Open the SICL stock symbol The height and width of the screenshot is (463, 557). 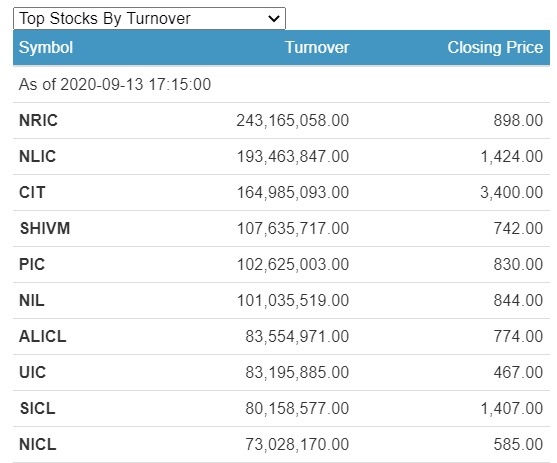click(37, 409)
